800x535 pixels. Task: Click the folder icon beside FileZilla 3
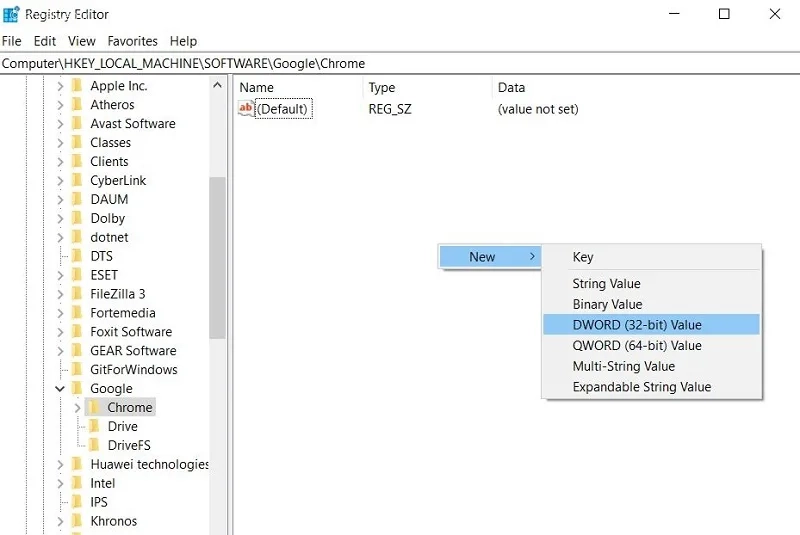pyautogui.click(x=77, y=294)
